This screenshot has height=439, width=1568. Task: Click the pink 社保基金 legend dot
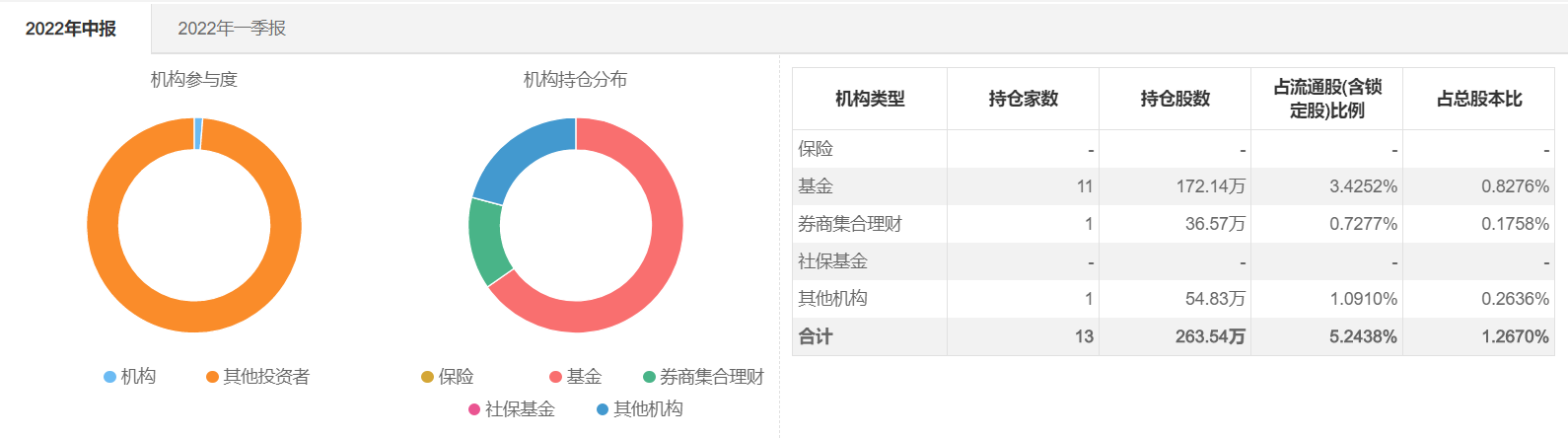[x=475, y=409]
